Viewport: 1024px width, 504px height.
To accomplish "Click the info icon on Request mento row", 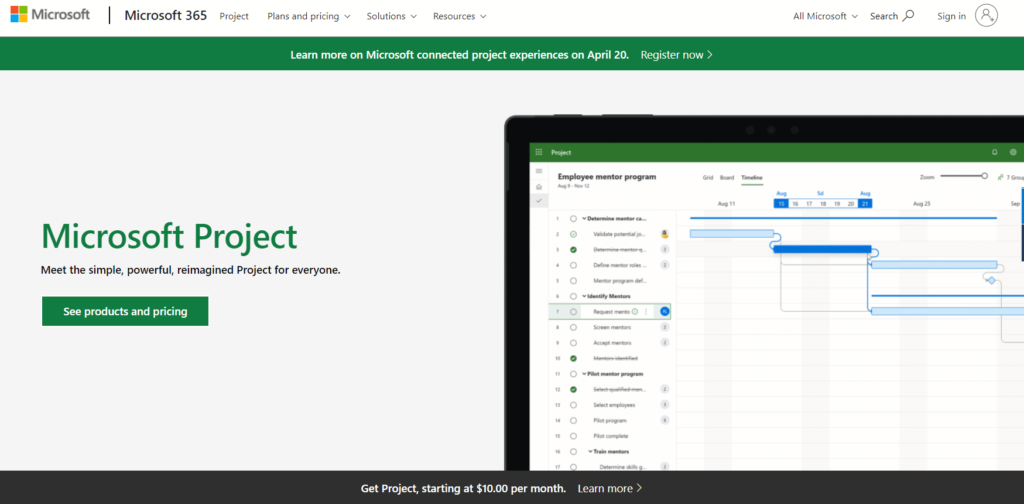I will pos(635,311).
